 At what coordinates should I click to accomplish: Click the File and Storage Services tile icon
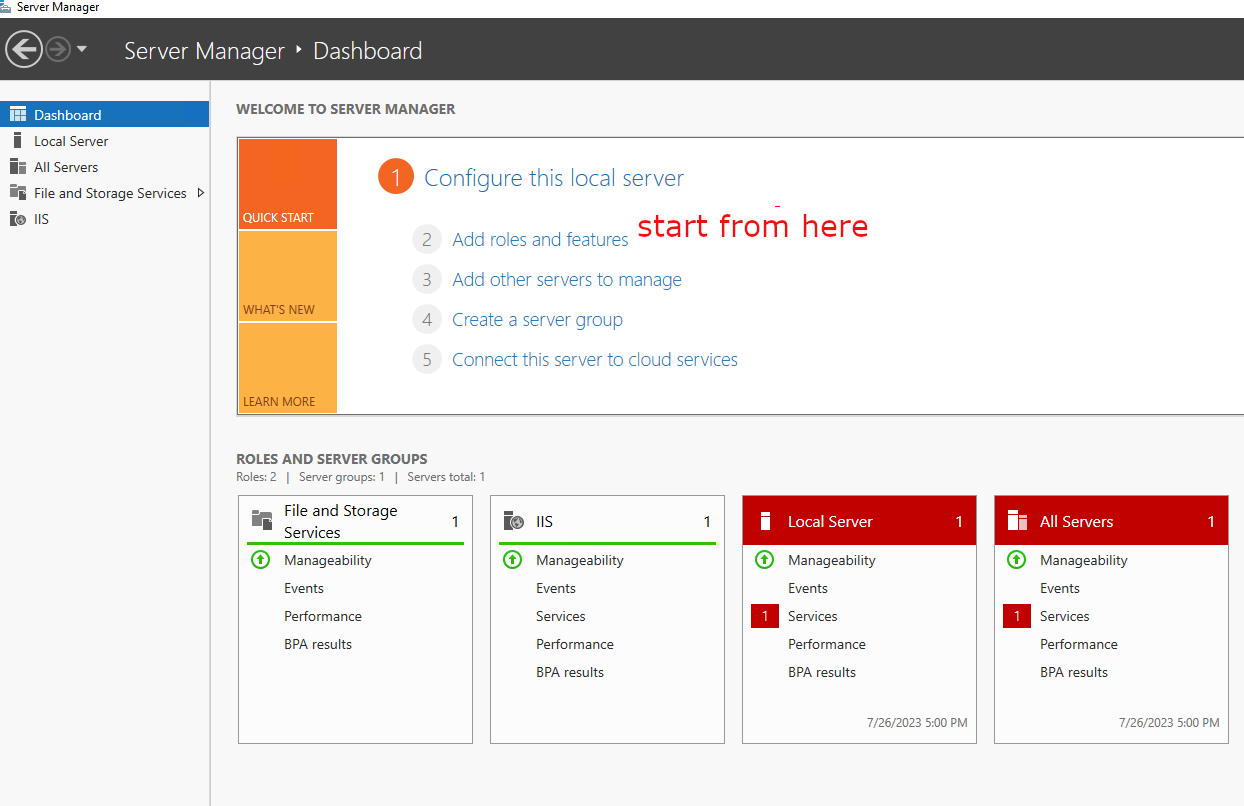(x=262, y=520)
